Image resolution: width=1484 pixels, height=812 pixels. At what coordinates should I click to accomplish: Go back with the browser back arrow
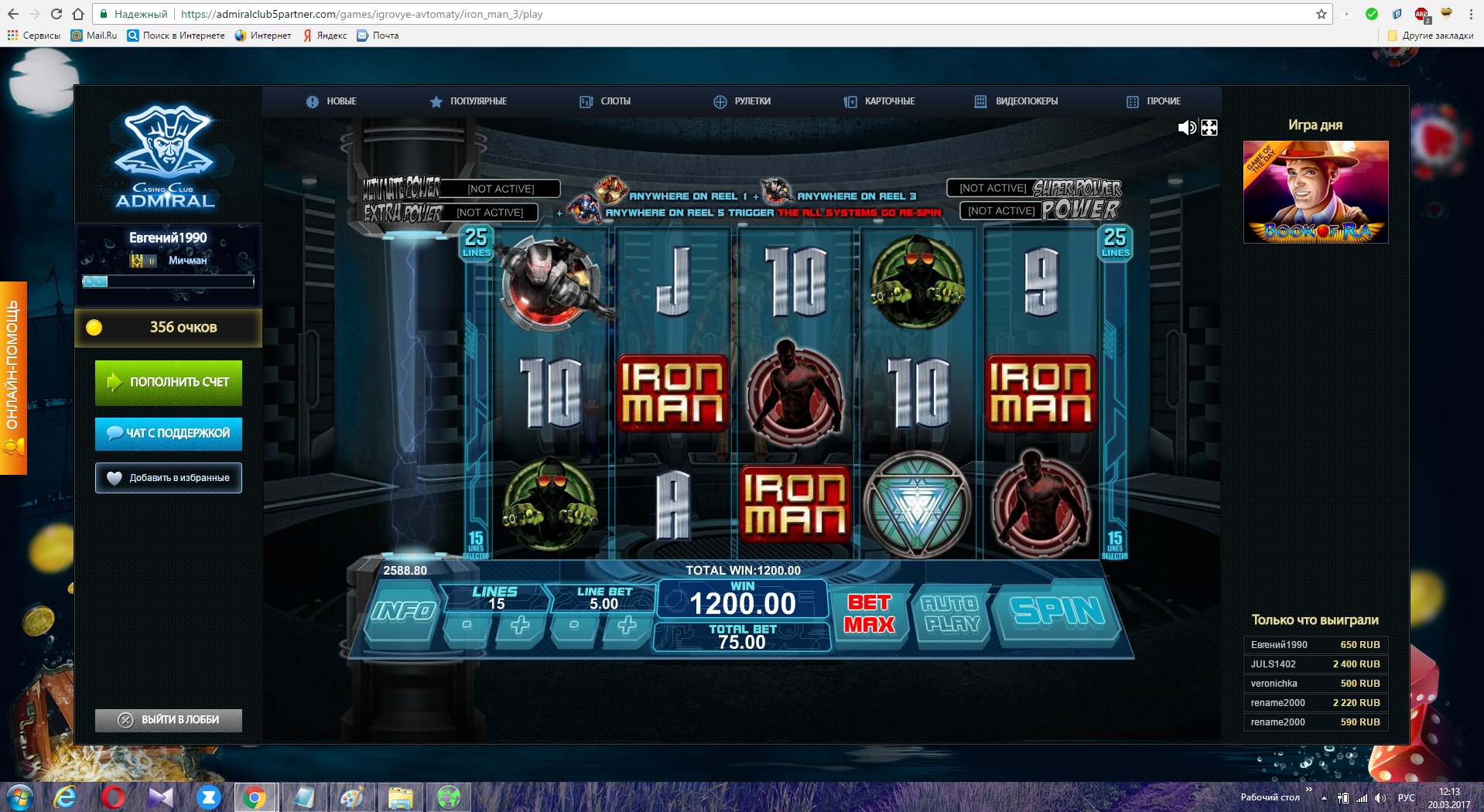[x=13, y=14]
